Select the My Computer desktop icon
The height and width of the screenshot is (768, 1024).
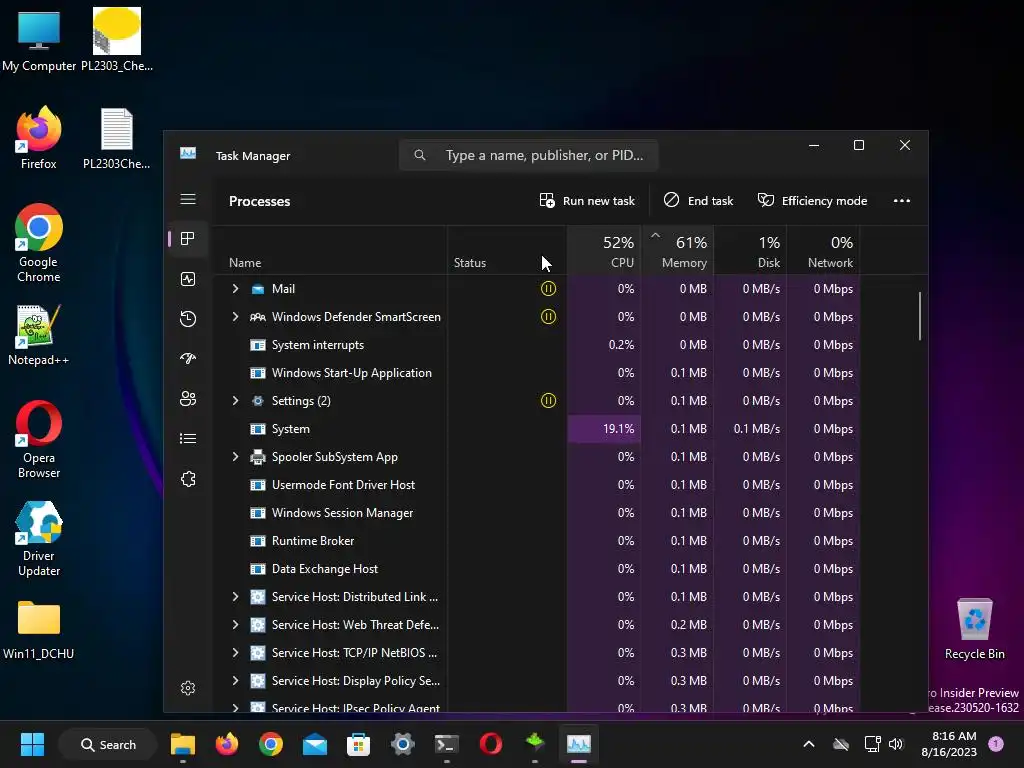click(39, 40)
